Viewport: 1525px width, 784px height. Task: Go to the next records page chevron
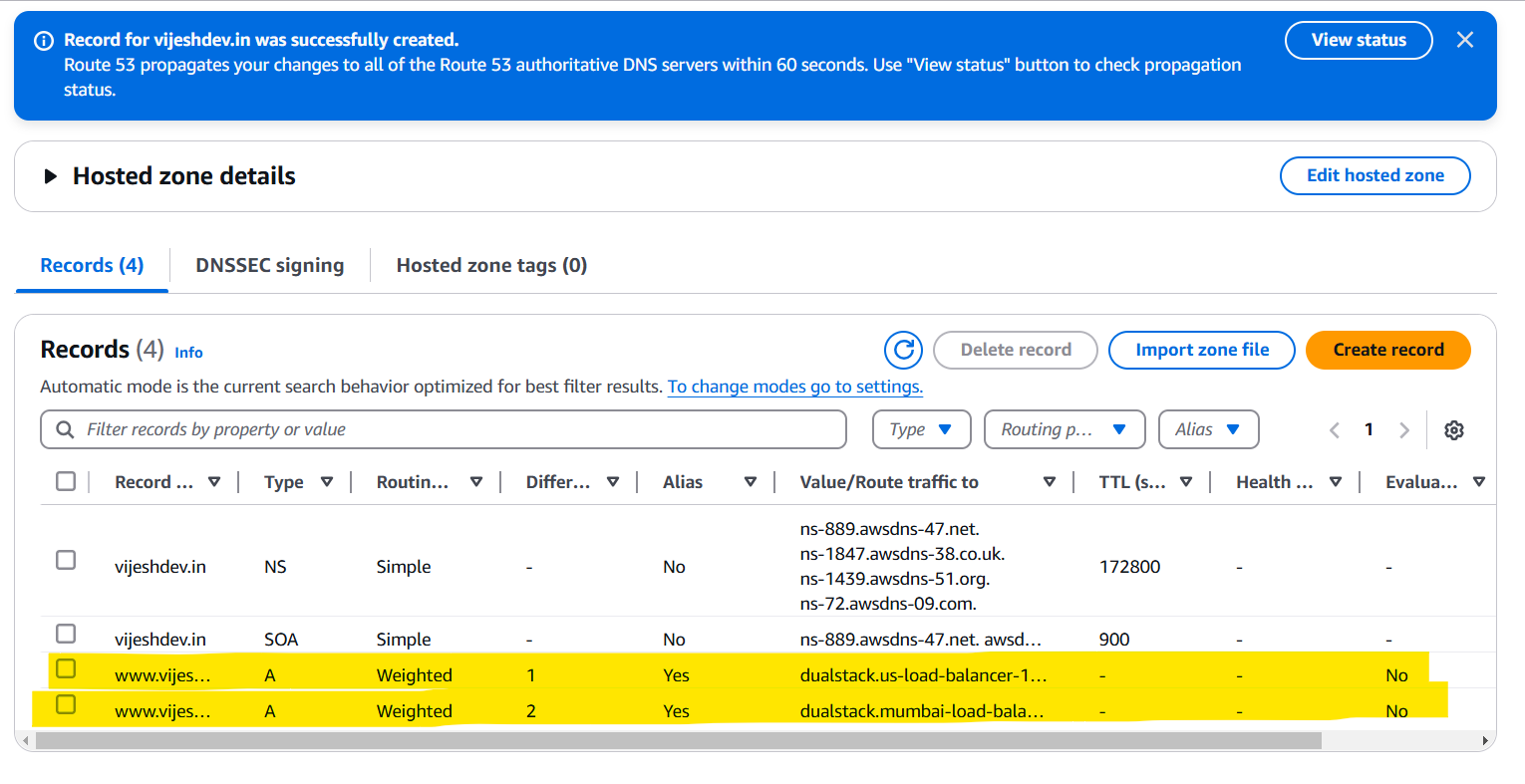point(1404,429)
